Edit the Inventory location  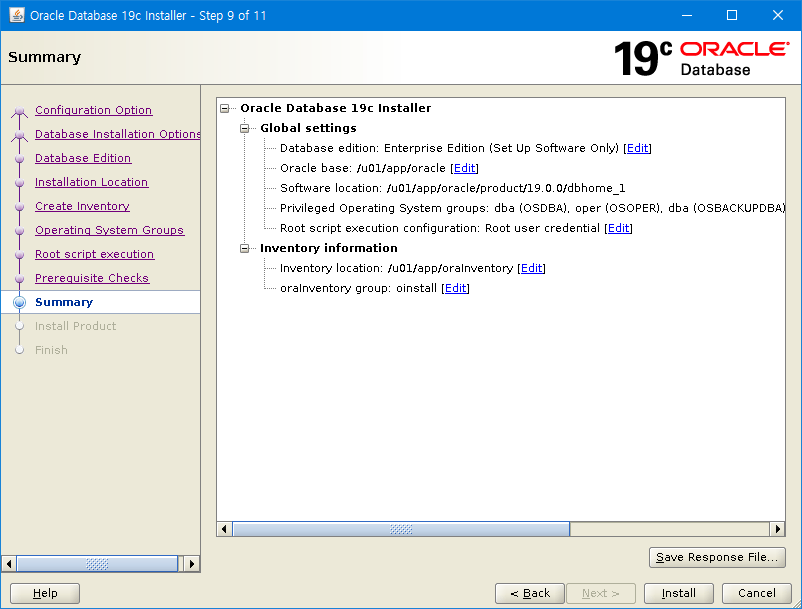(x=532, y=268)
